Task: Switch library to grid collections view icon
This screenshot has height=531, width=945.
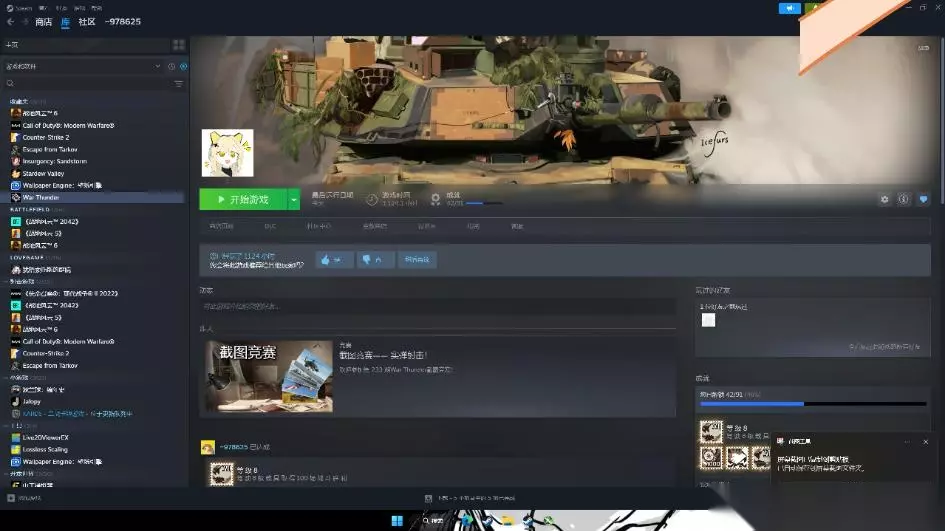Action: coord(179,45)
